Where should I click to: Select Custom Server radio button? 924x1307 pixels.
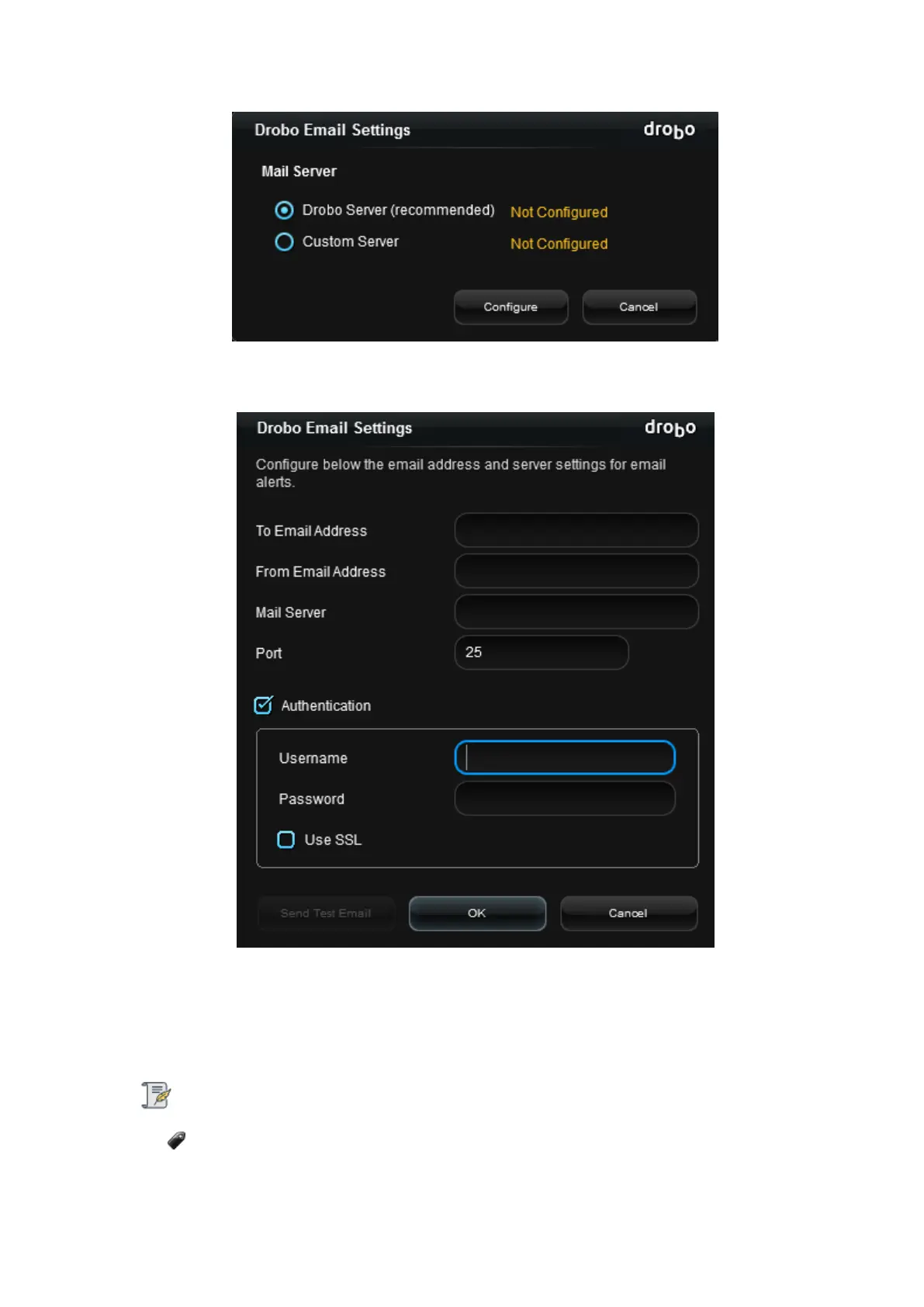tap(285, 242)
